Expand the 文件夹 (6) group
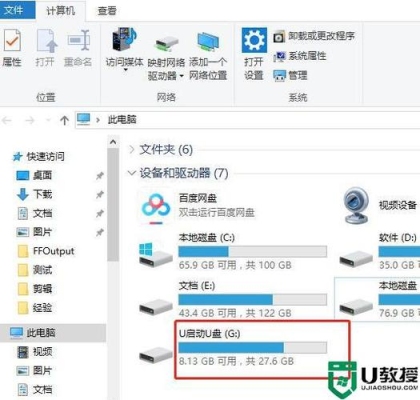This screenshot has width=420, height=400. pyautogui.click(x=132, y=150)
